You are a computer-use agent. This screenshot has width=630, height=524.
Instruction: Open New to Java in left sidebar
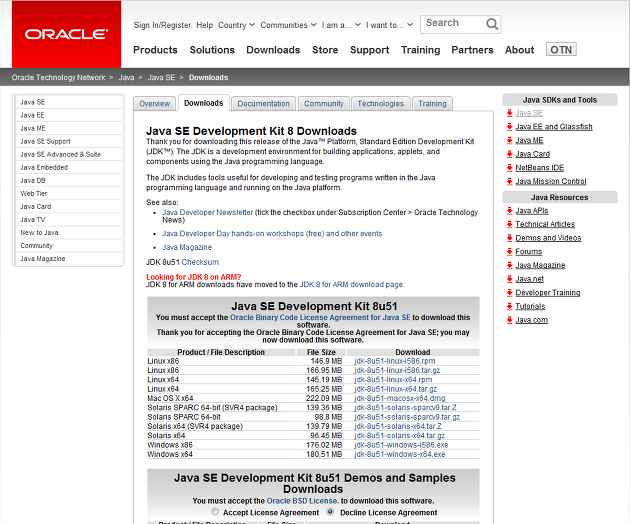(x=69, y=232)
